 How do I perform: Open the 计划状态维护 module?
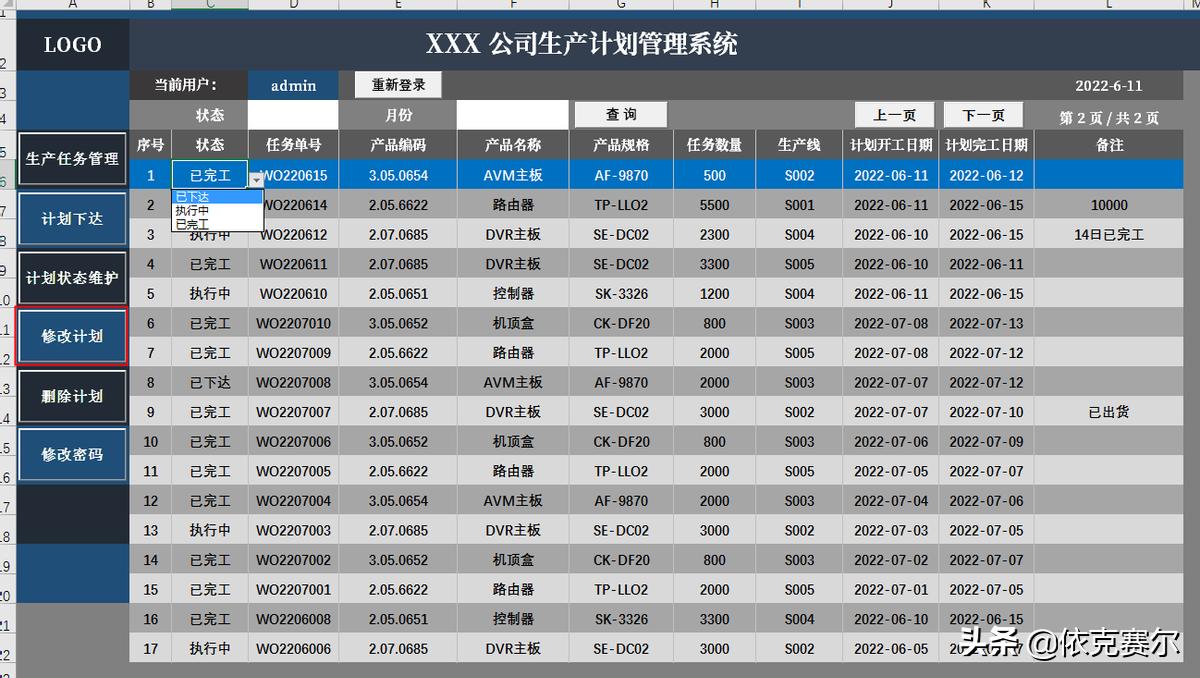pos(71,278)
